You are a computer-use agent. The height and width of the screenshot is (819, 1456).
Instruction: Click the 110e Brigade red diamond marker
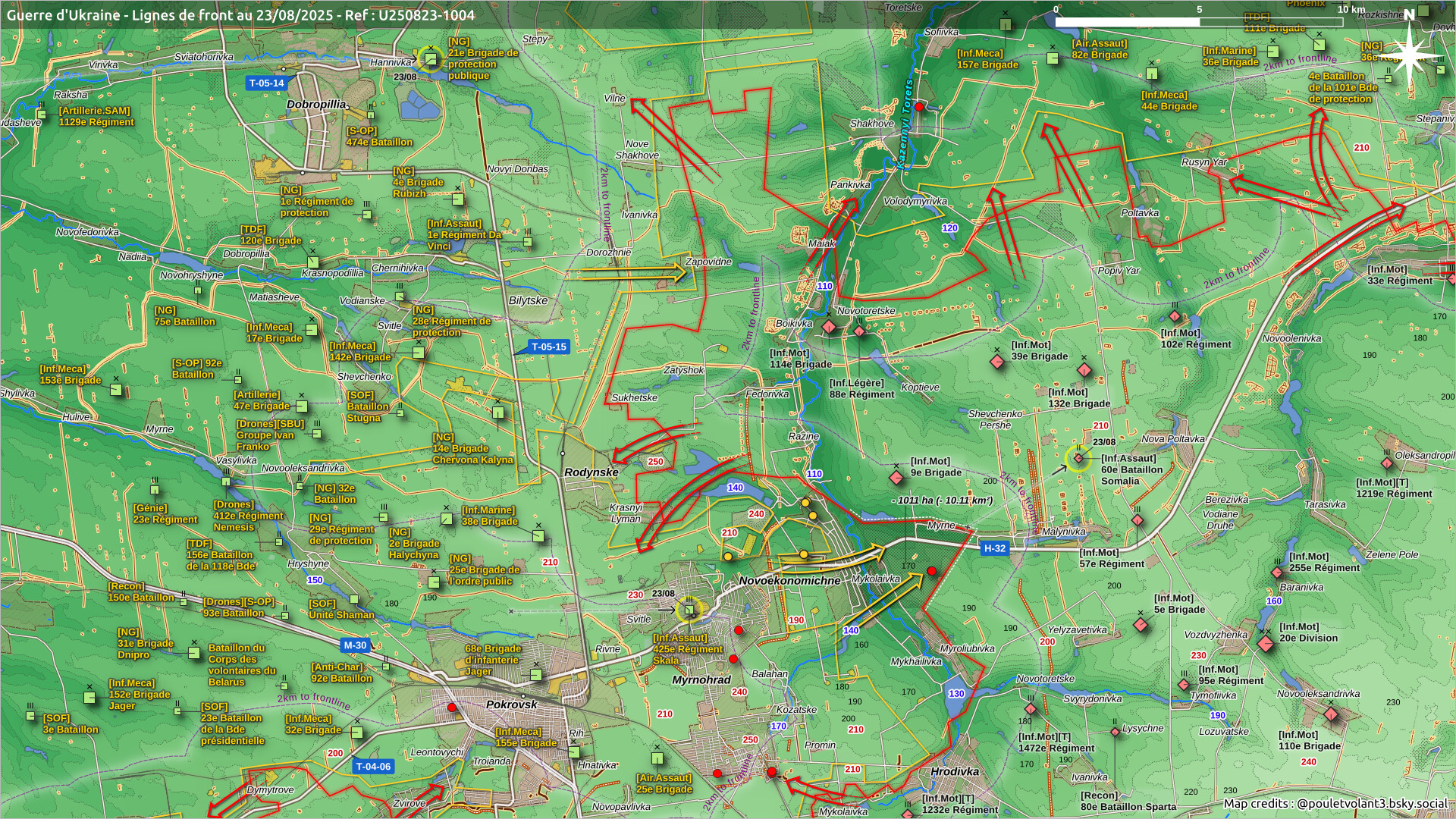[1330, 714]
